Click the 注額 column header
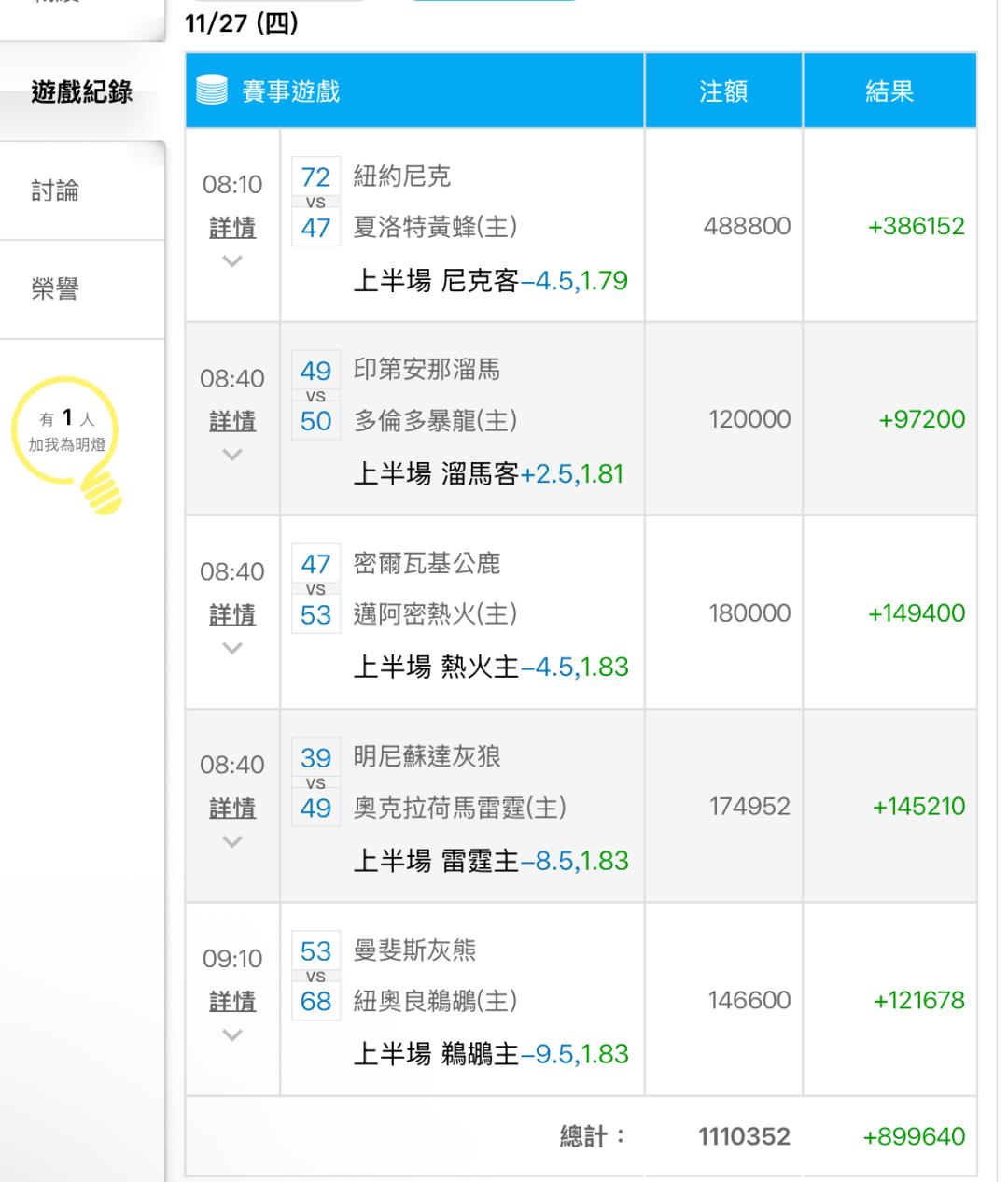Viewport: 1008px width, 1182px height. pos(723,91)
